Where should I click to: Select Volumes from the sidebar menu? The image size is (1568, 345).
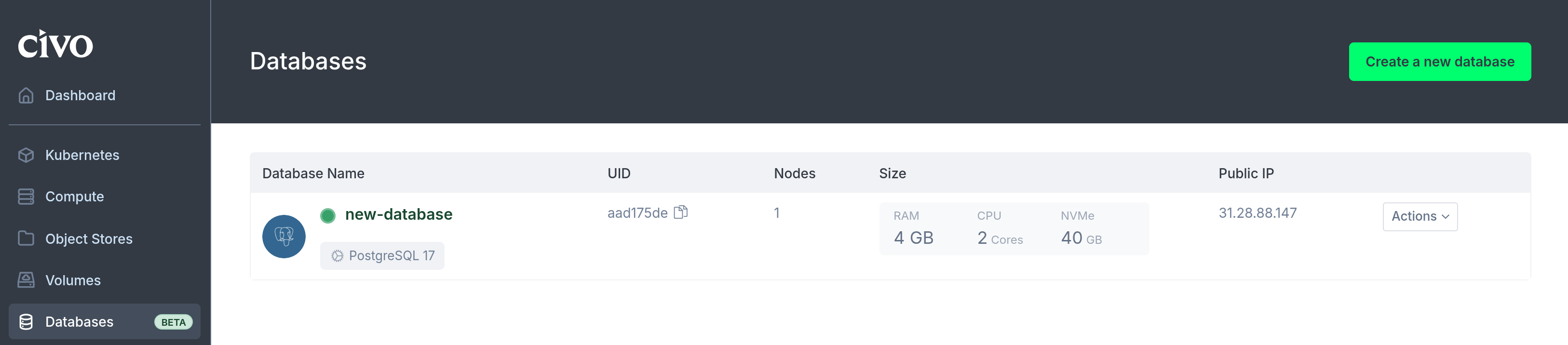[72, 280]
